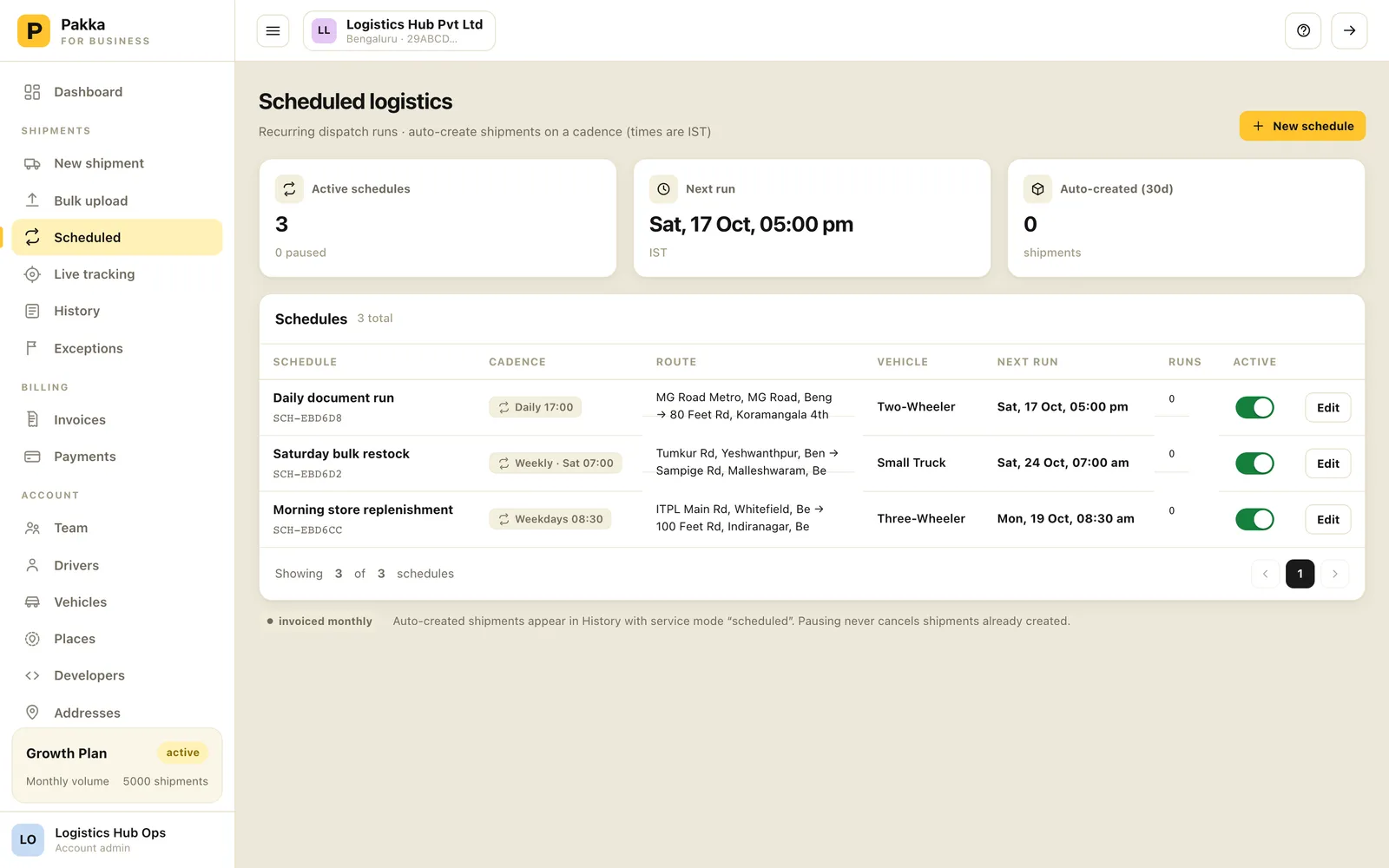Toggle Daily document run active switch

coord(1254,407)
